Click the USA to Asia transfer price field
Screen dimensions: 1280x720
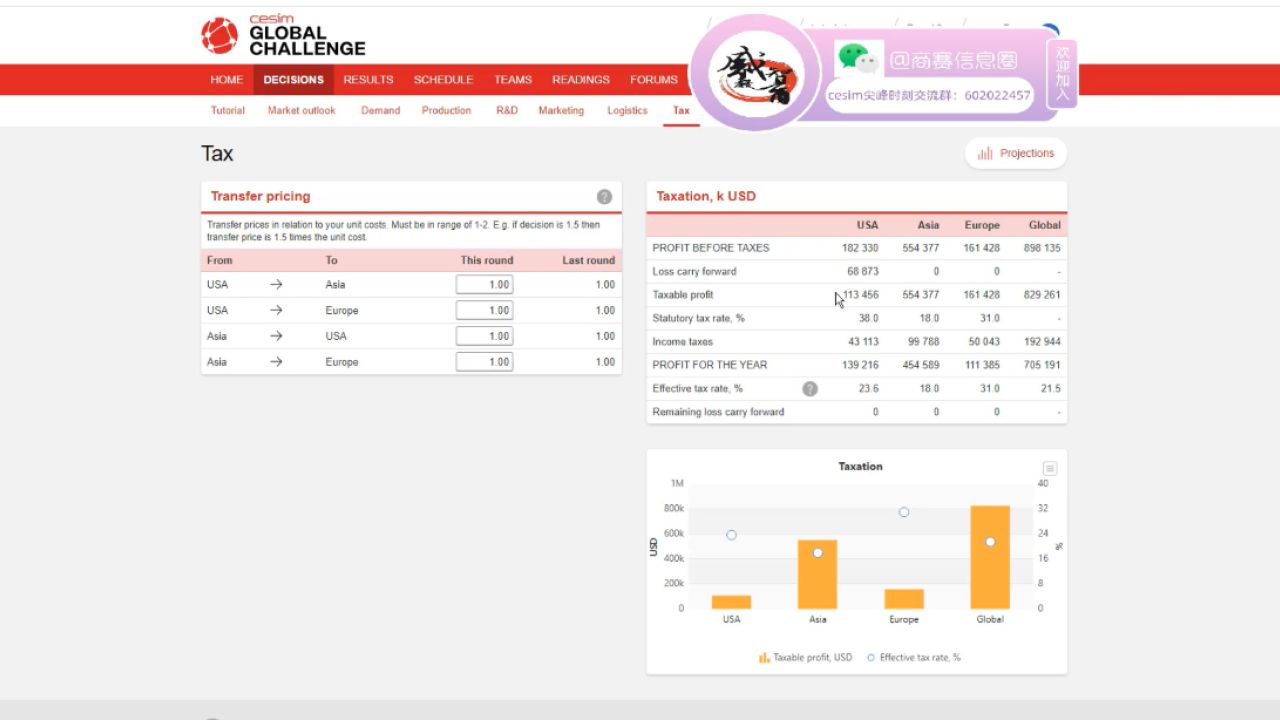(484, 284)
